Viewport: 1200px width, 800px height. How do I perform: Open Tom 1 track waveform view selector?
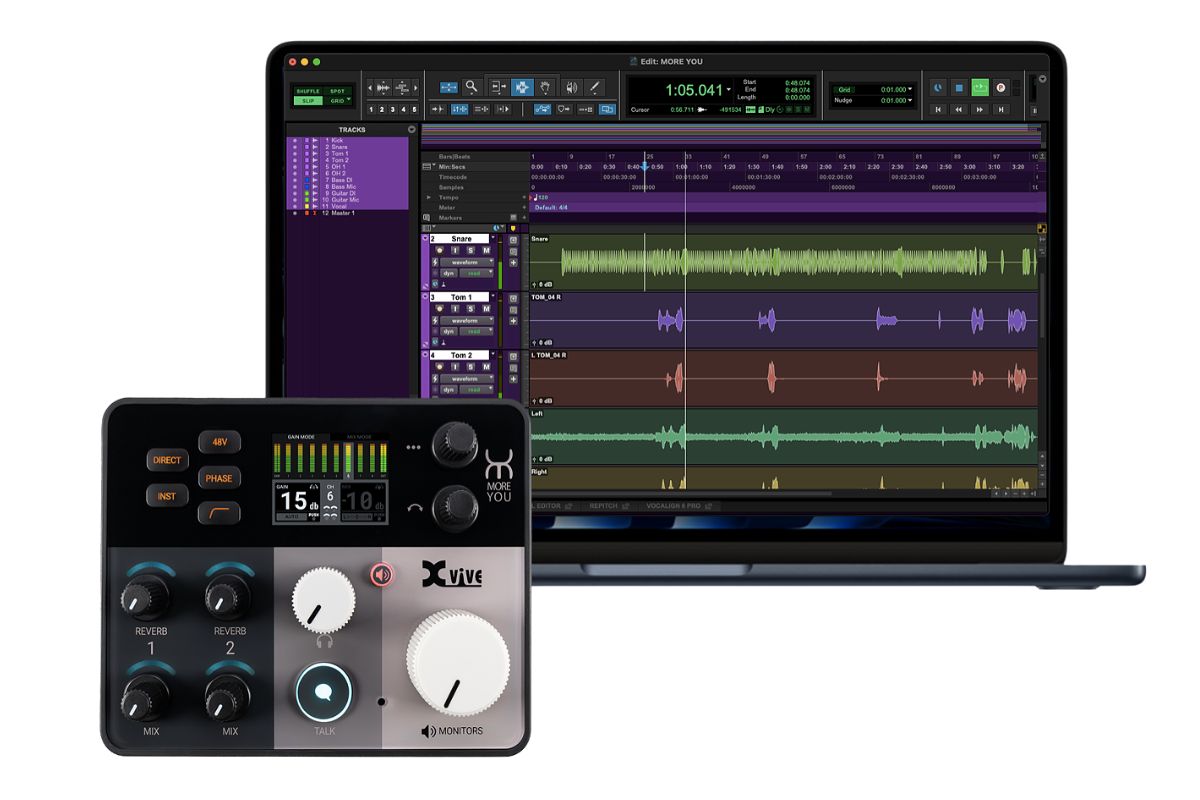(468, 320)
